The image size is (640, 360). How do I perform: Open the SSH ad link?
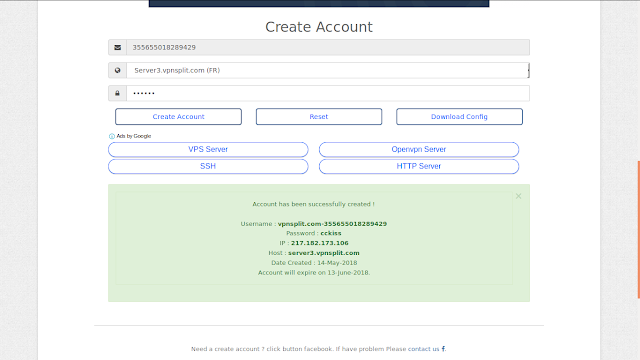208,166
